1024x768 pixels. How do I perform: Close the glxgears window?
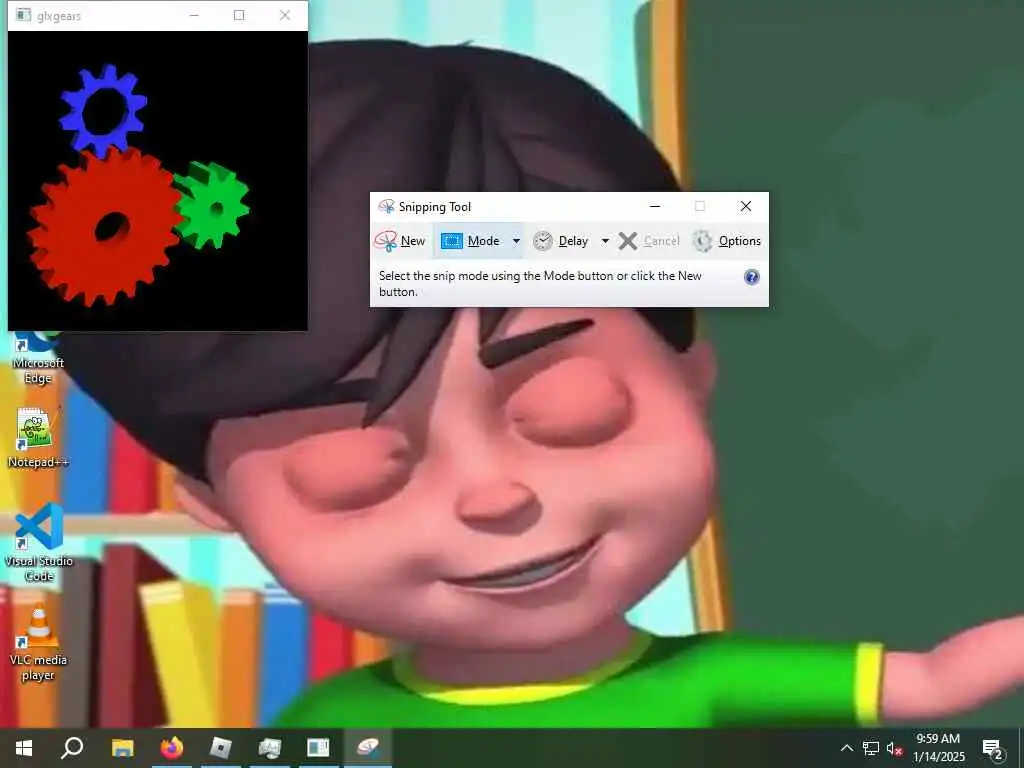tap(285, 15)
